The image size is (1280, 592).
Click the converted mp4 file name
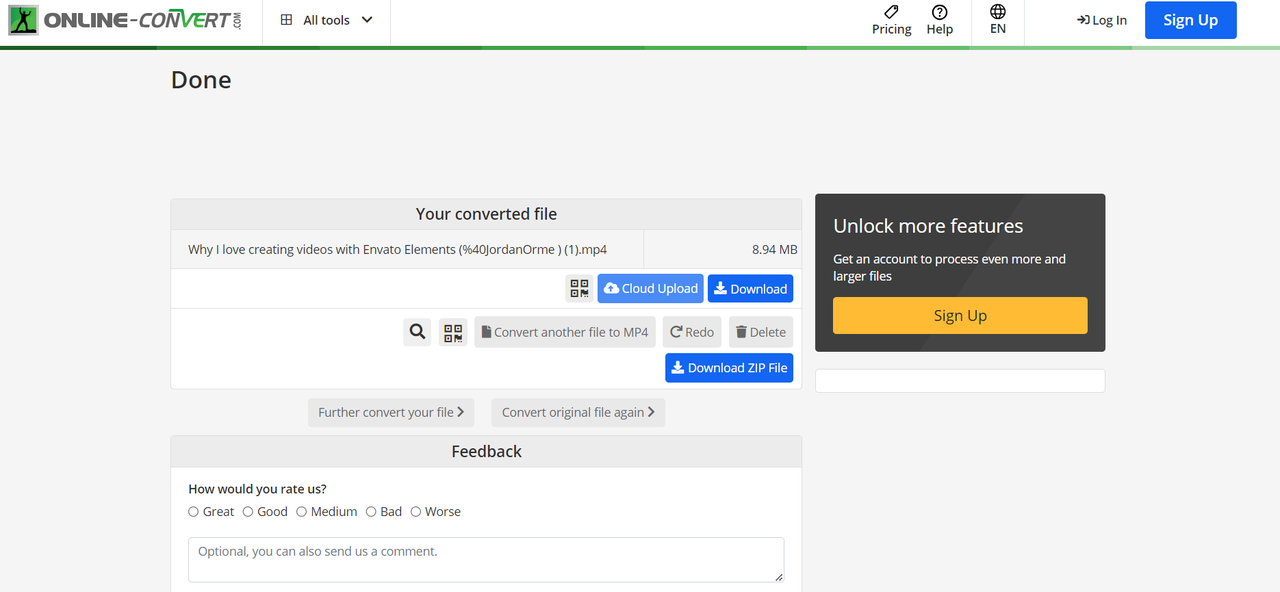coord(397,249)
